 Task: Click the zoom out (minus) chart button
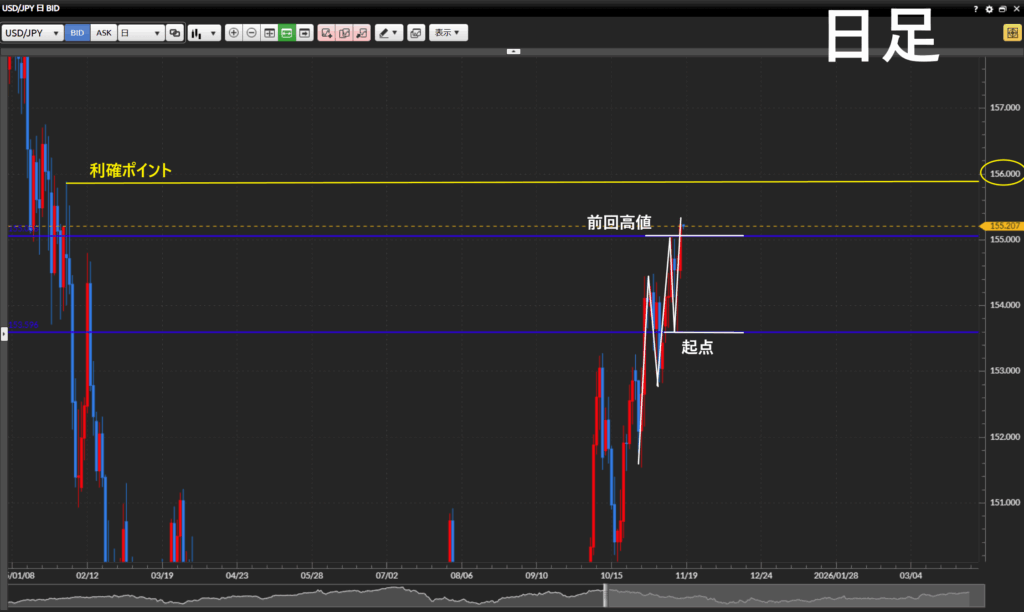pos(251,33)
